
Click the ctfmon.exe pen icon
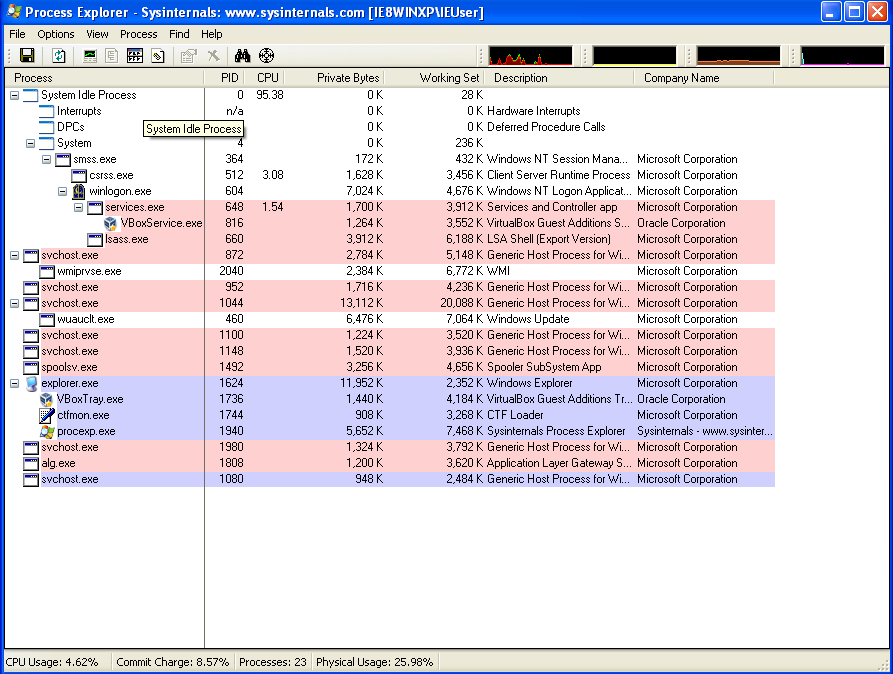pos(47,415)
